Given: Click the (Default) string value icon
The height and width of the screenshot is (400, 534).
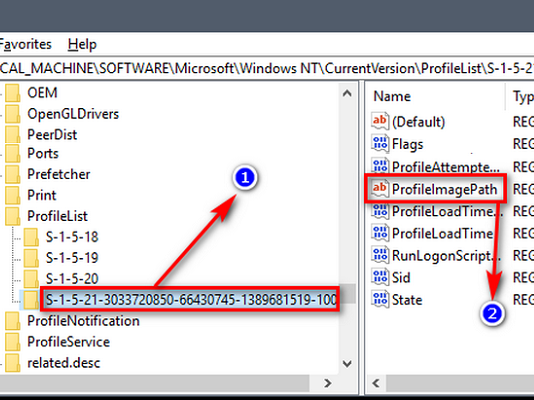Looking at the screenshot, I should tap(380, 122).
